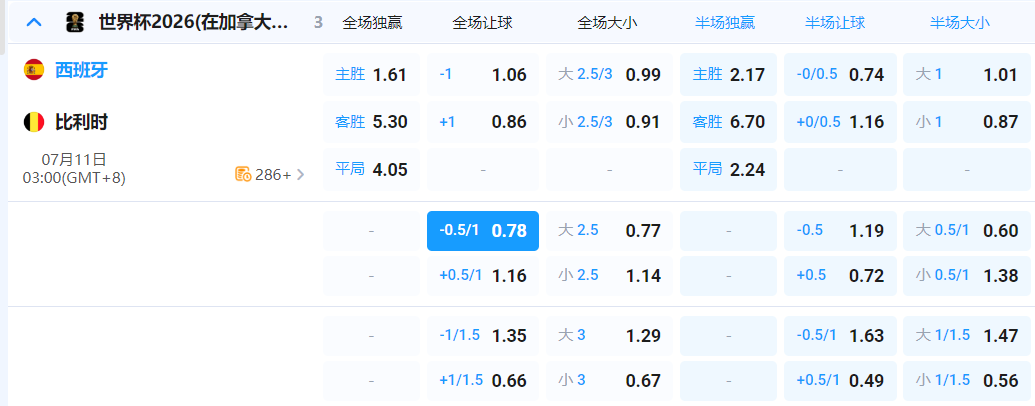This screenshot has width=1035, height=406.
Task: Select 全场大小 column header
Action: click(x=607, y=23)
